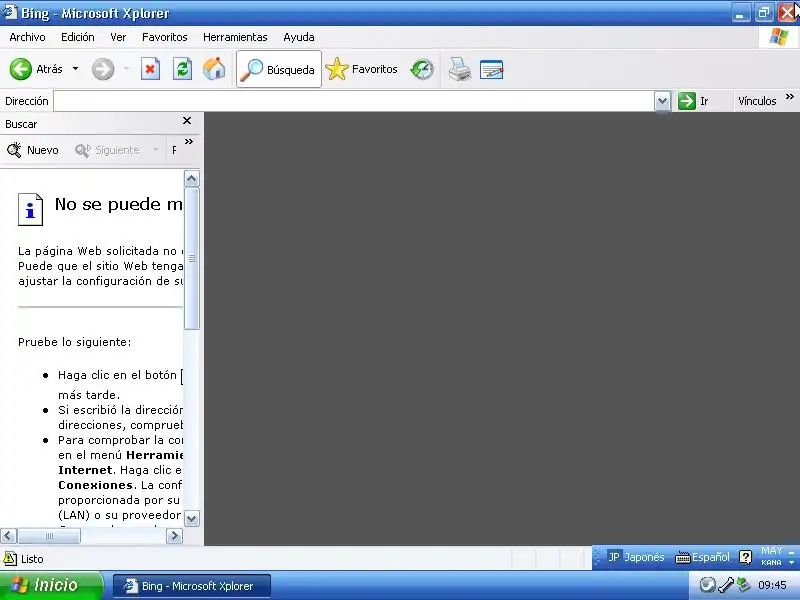Click the info page icon in error message
The image size is (800, 600).
(31, 209)
